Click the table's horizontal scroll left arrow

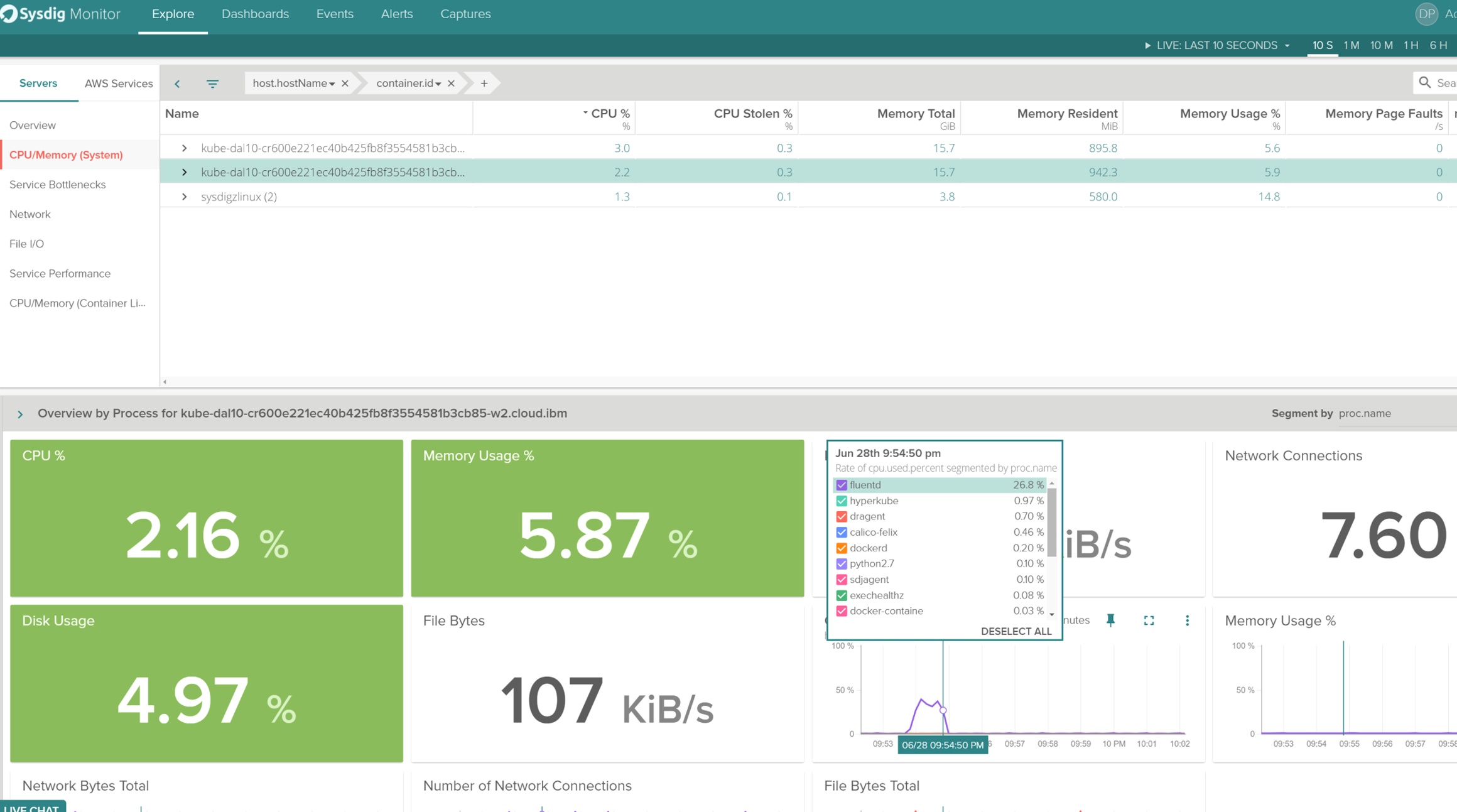165,382
